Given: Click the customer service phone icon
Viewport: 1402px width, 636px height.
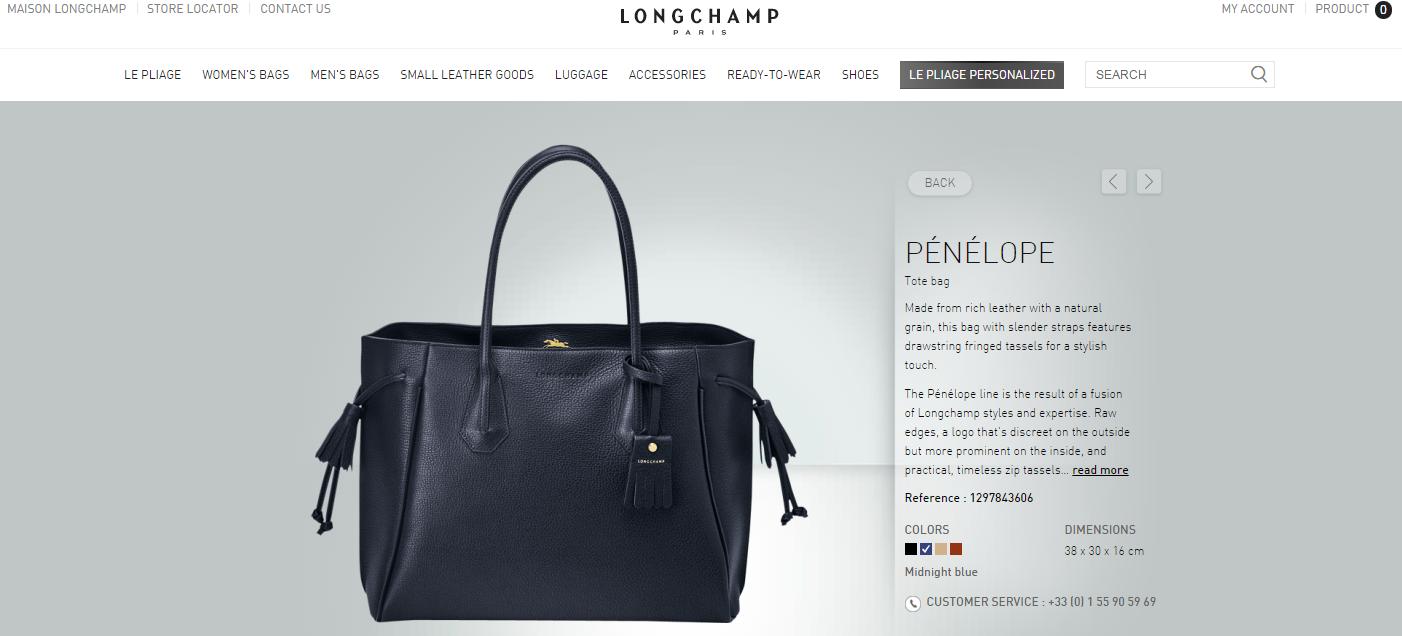Looking at the screenshot, I should point(913,603).
